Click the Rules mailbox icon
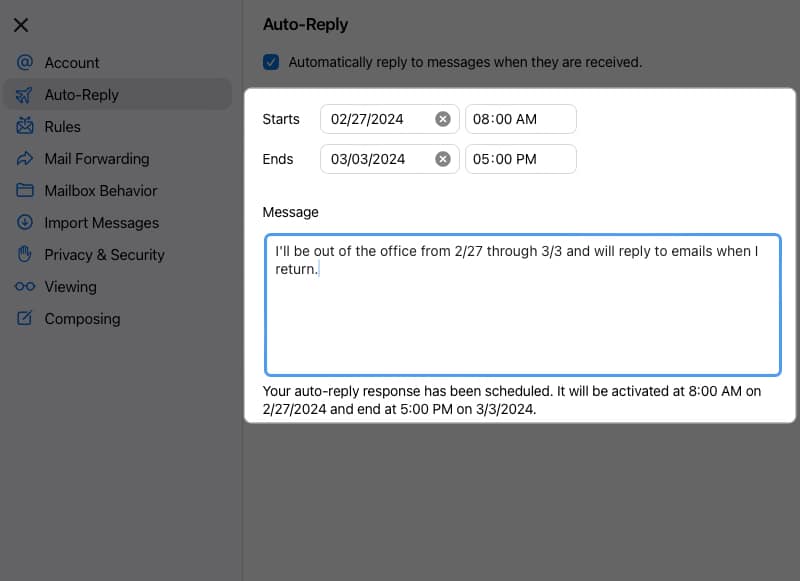 (x=24, y=126)
